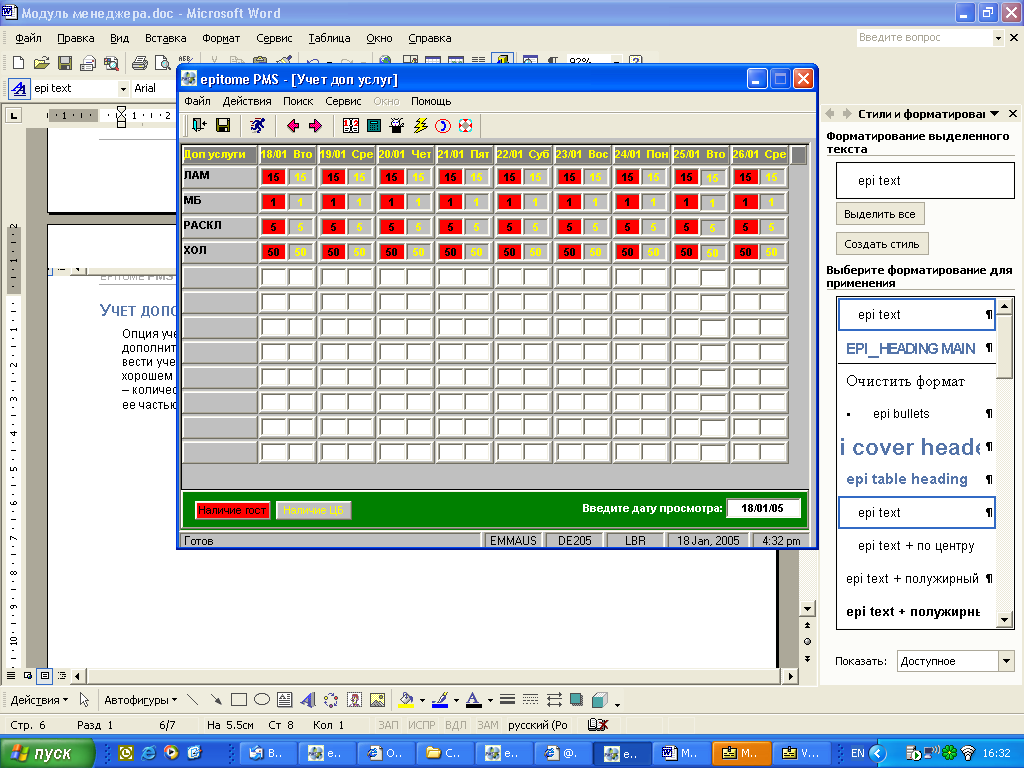The image size is (1024, 768).
Task: Click the Save icon in Word toolbar
Action: [x=65, y=63]
